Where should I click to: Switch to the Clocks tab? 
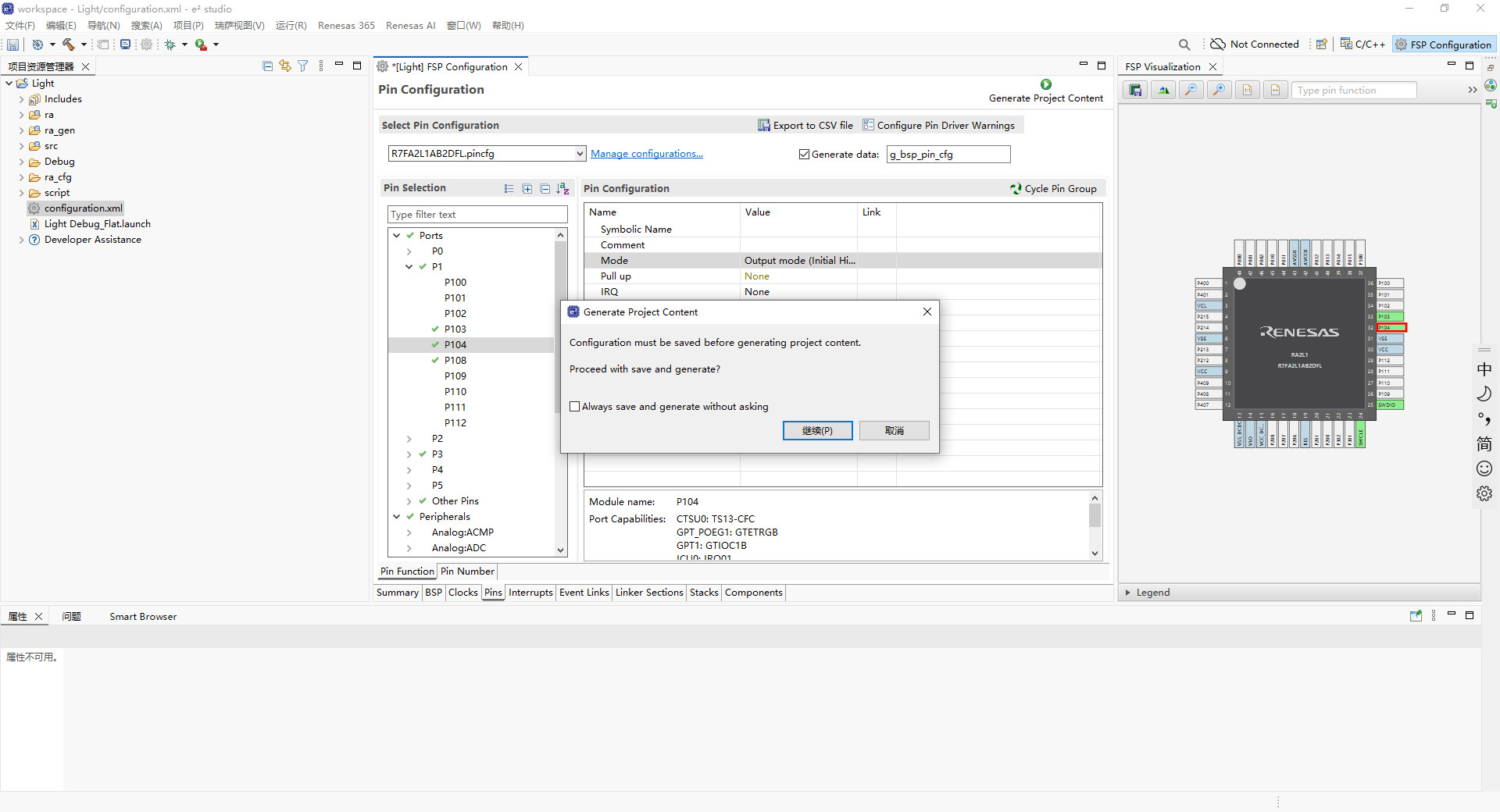click(x=463, y=593)
